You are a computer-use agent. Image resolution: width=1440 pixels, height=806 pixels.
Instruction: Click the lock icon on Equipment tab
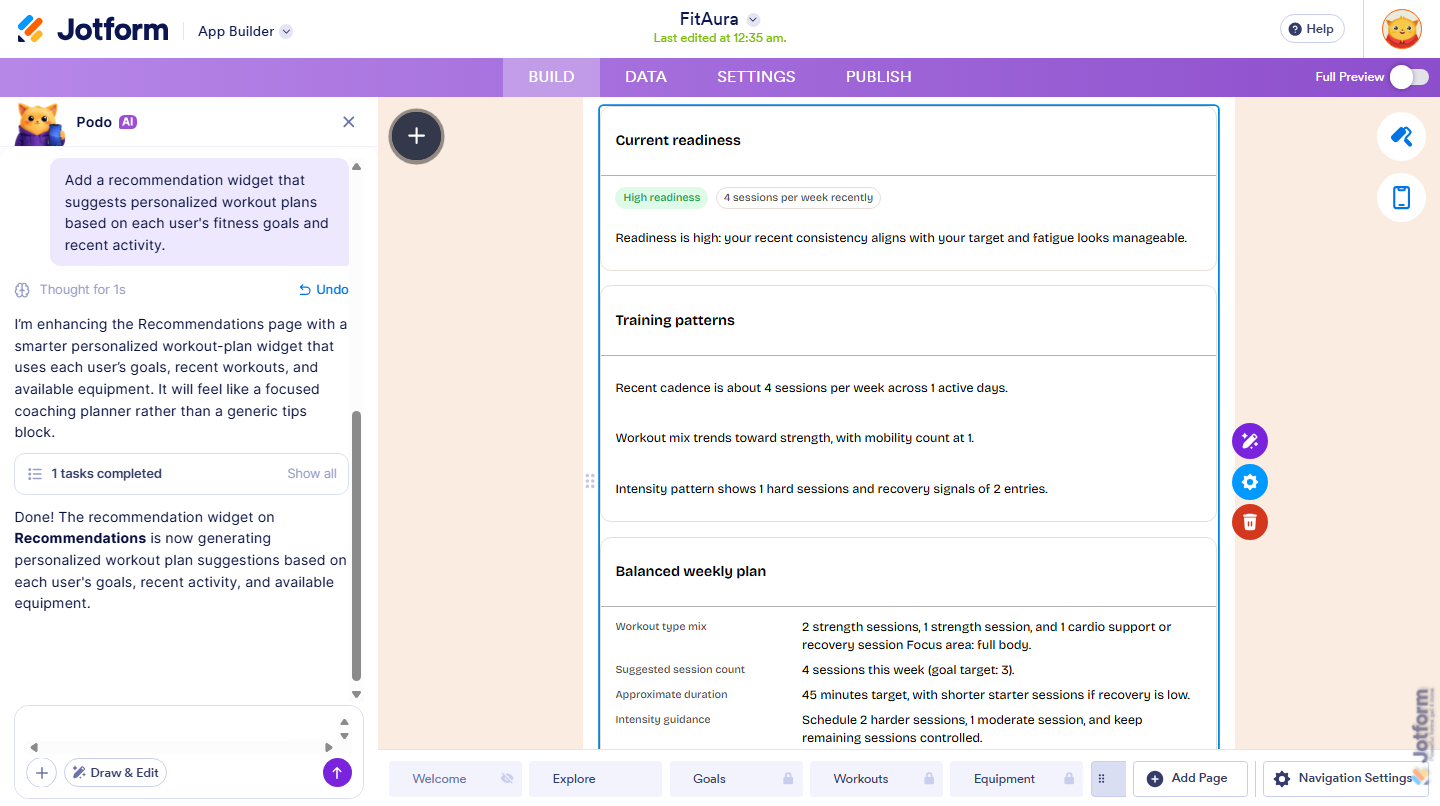(1069, 779)
